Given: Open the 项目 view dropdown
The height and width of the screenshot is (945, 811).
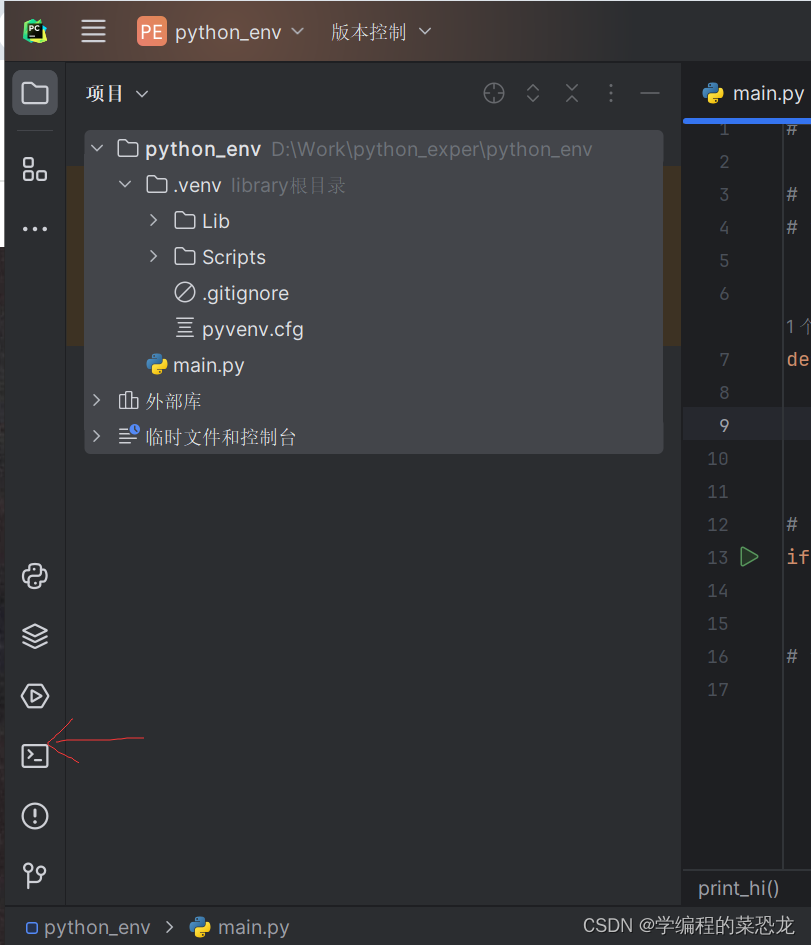Looking at the screenshot, I should coord(116,92).
